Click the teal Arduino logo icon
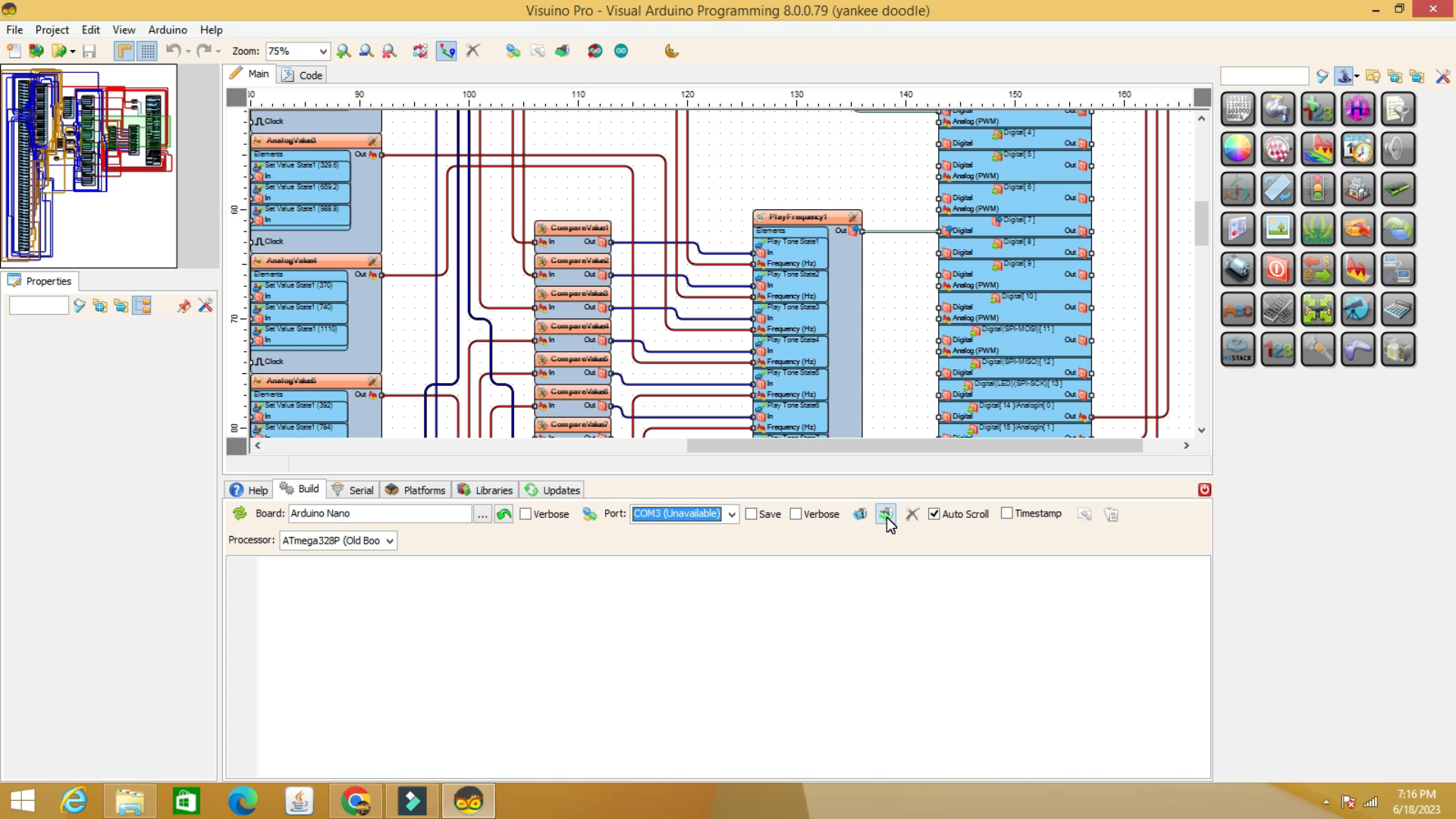 tap(621, 51)
